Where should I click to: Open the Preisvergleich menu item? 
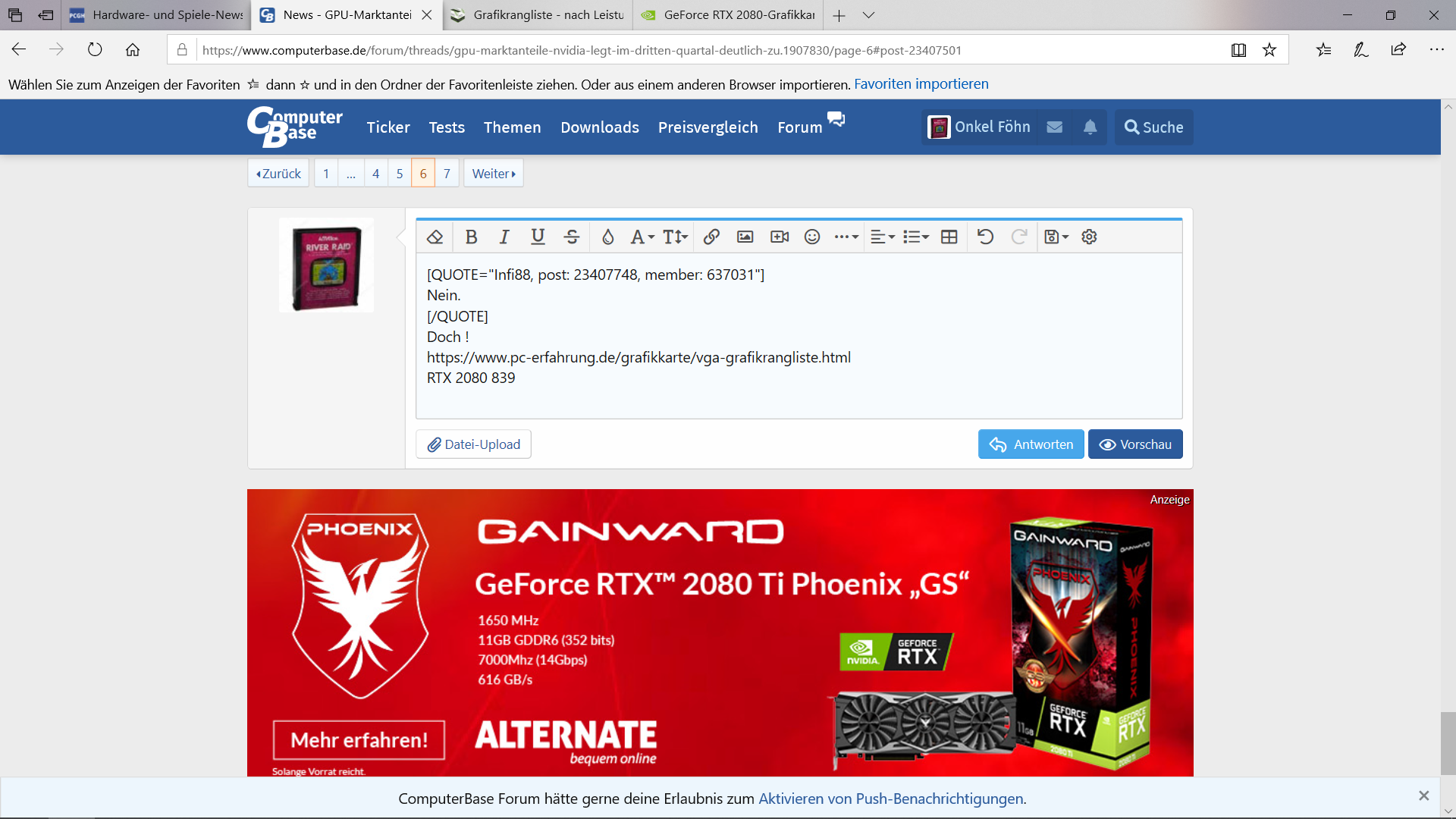click(x=708, y=127)
